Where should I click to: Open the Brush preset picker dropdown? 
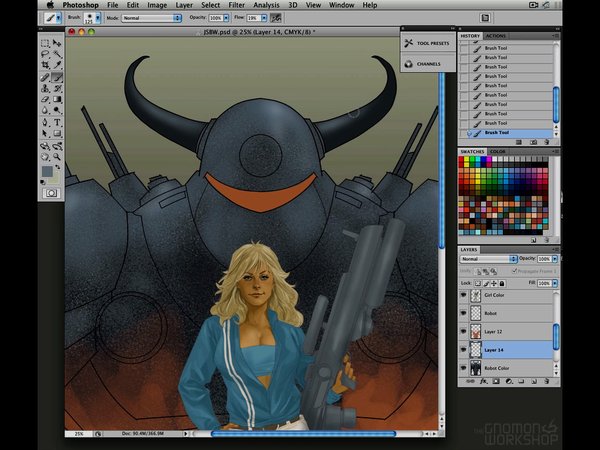click(x=98, y=18)
